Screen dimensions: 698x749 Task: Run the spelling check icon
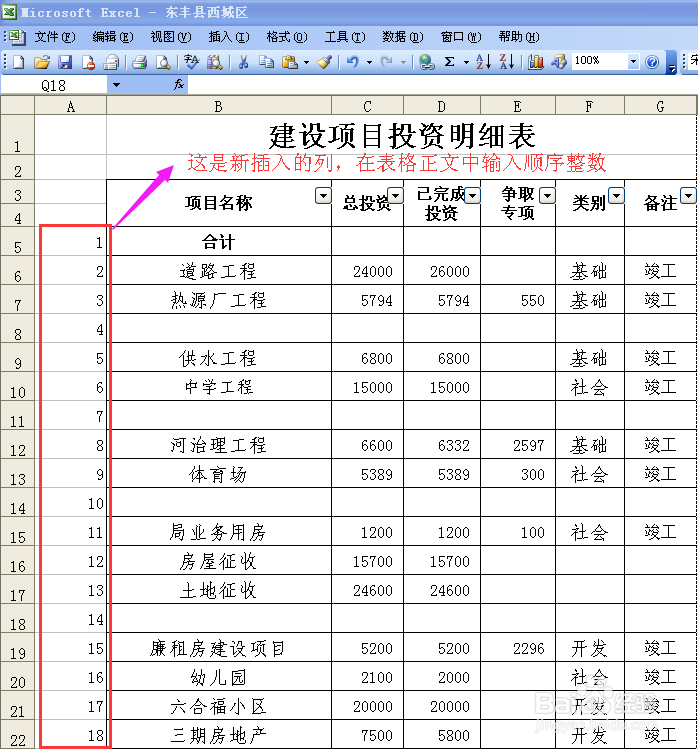191,62
